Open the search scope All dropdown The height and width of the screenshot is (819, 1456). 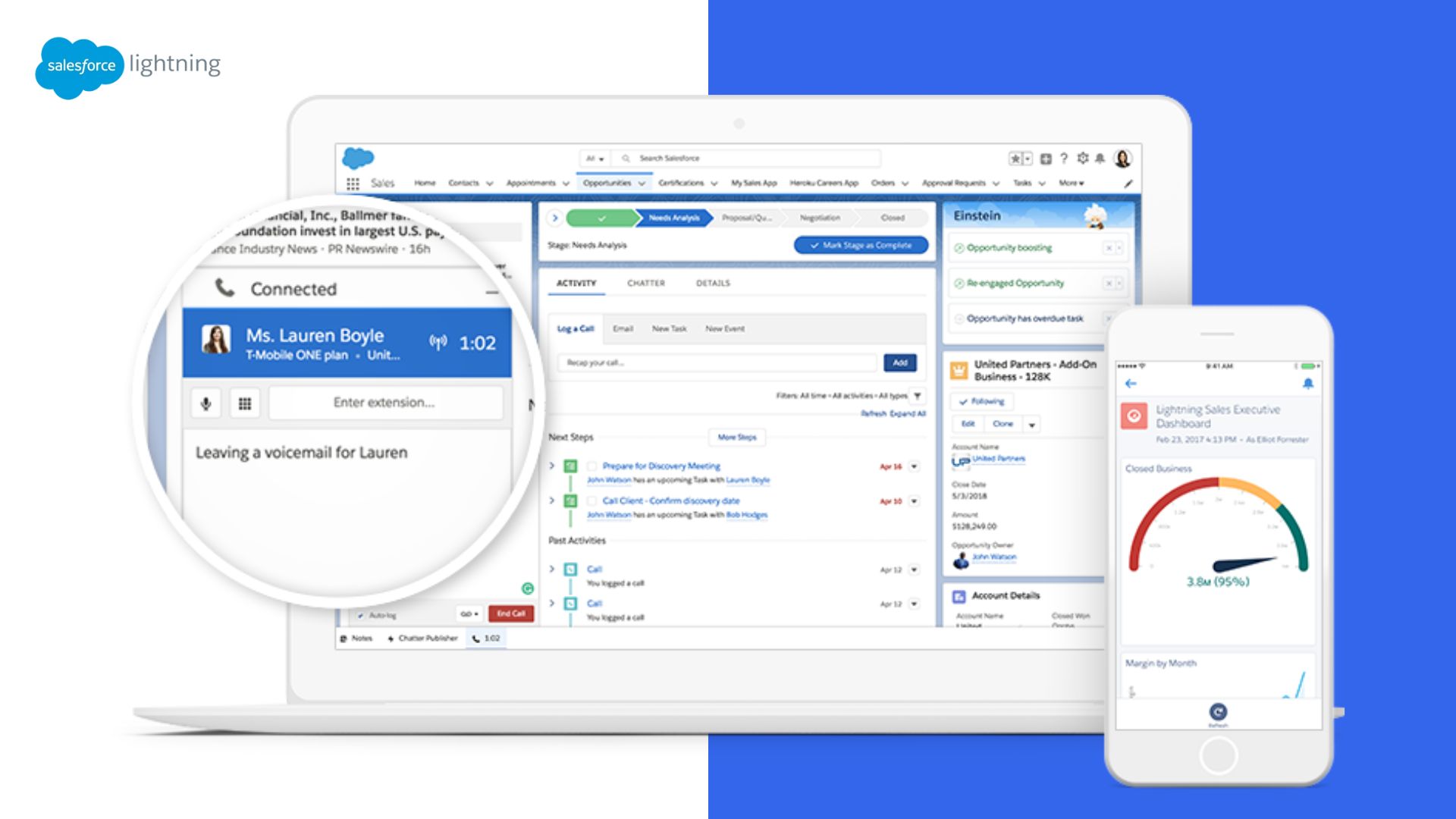[x=595, y=158]
